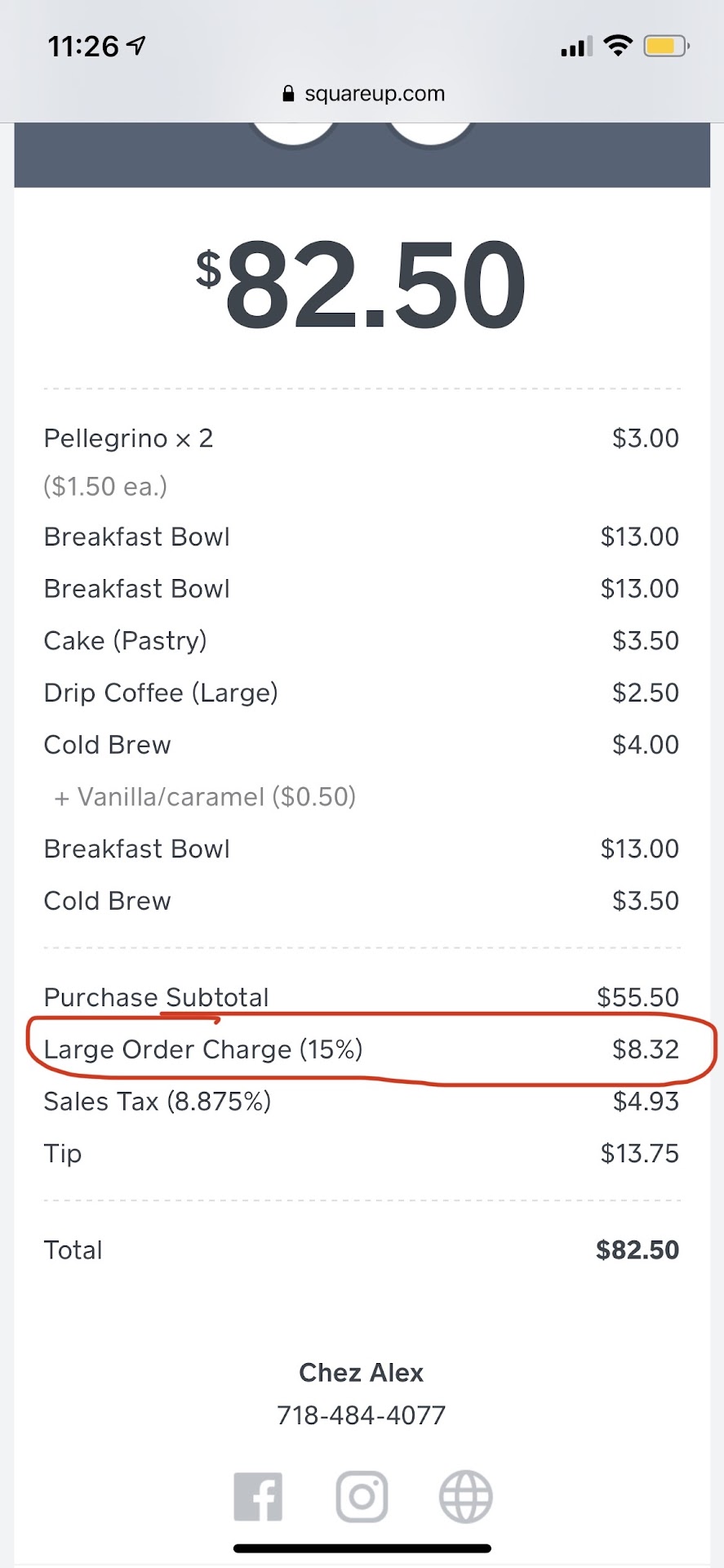Tap the bold Total $82.50 value
Viewport: 724px width, 1568px height.
point(637,1250)
